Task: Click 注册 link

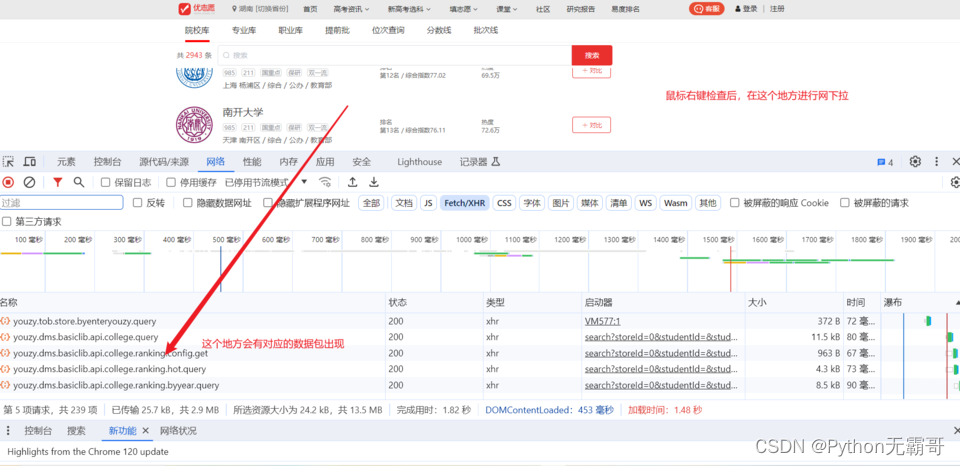Action: click(x=777, y=9)
